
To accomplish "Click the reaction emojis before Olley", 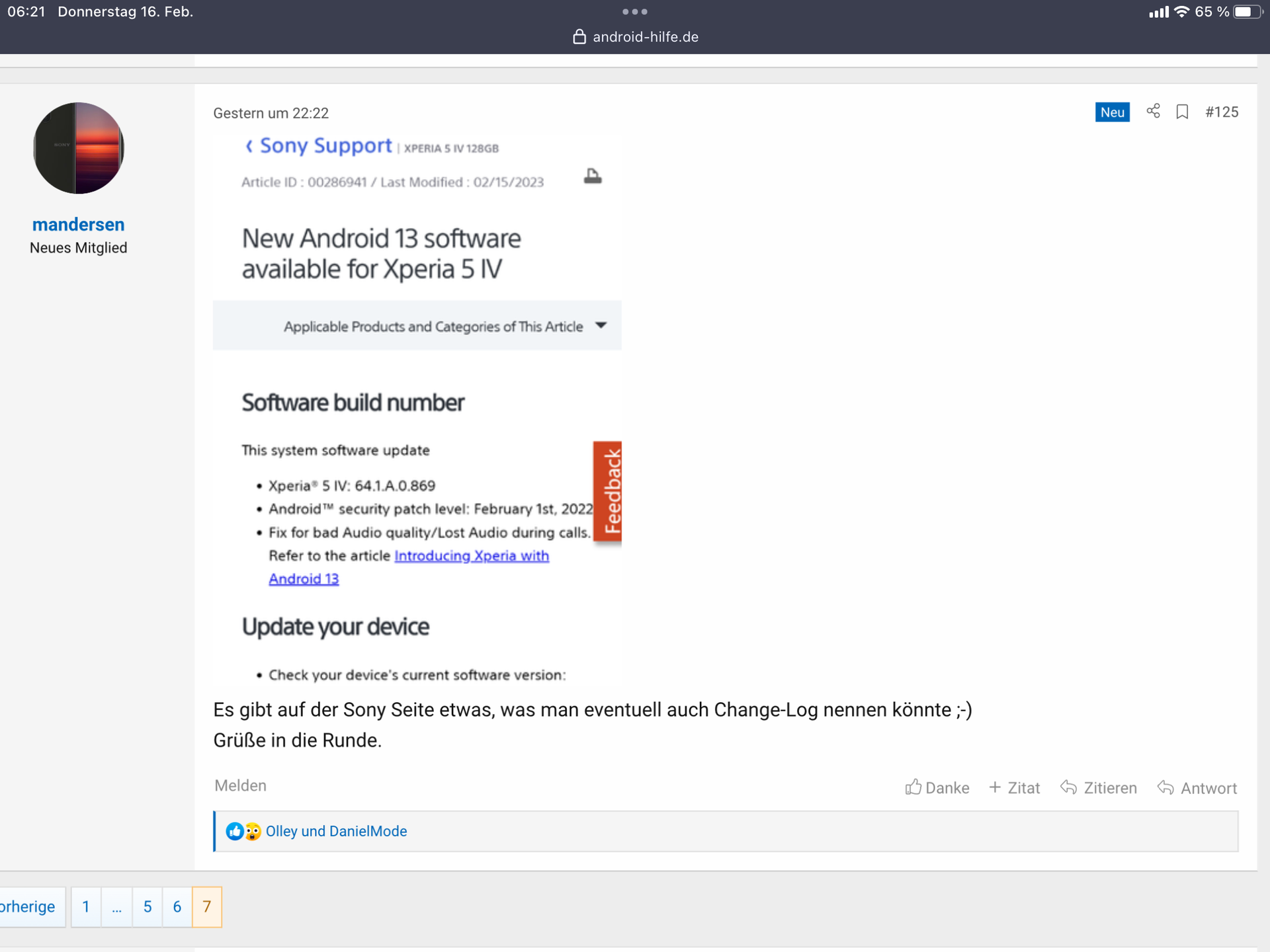I will 243,831.
